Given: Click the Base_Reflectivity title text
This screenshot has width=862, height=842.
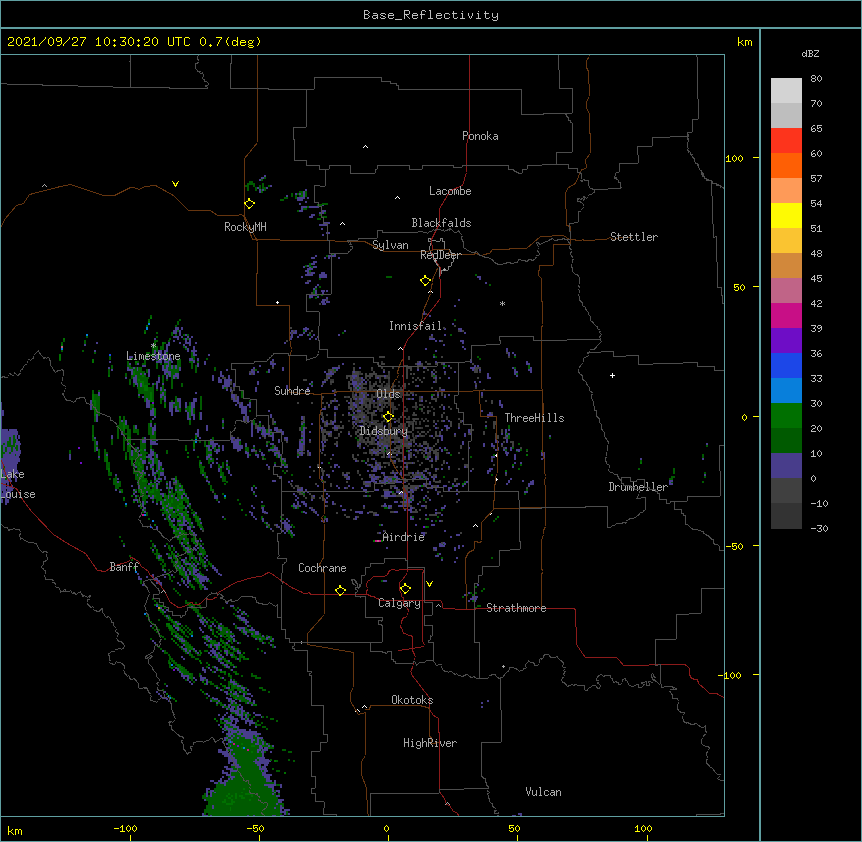Looking at the screenshot, I should click(431, 15).
